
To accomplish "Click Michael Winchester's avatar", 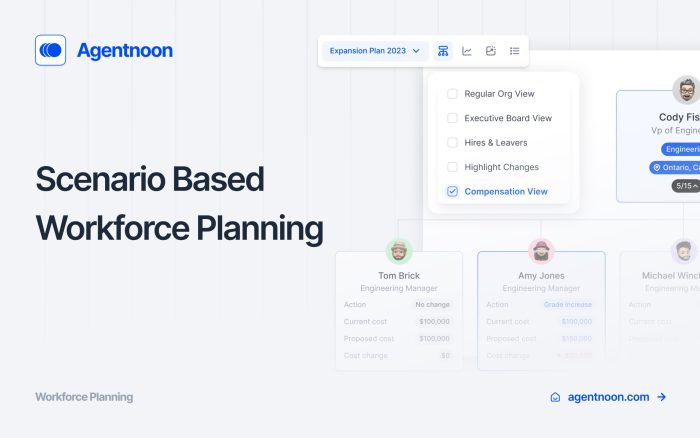I will pos(683,251).
